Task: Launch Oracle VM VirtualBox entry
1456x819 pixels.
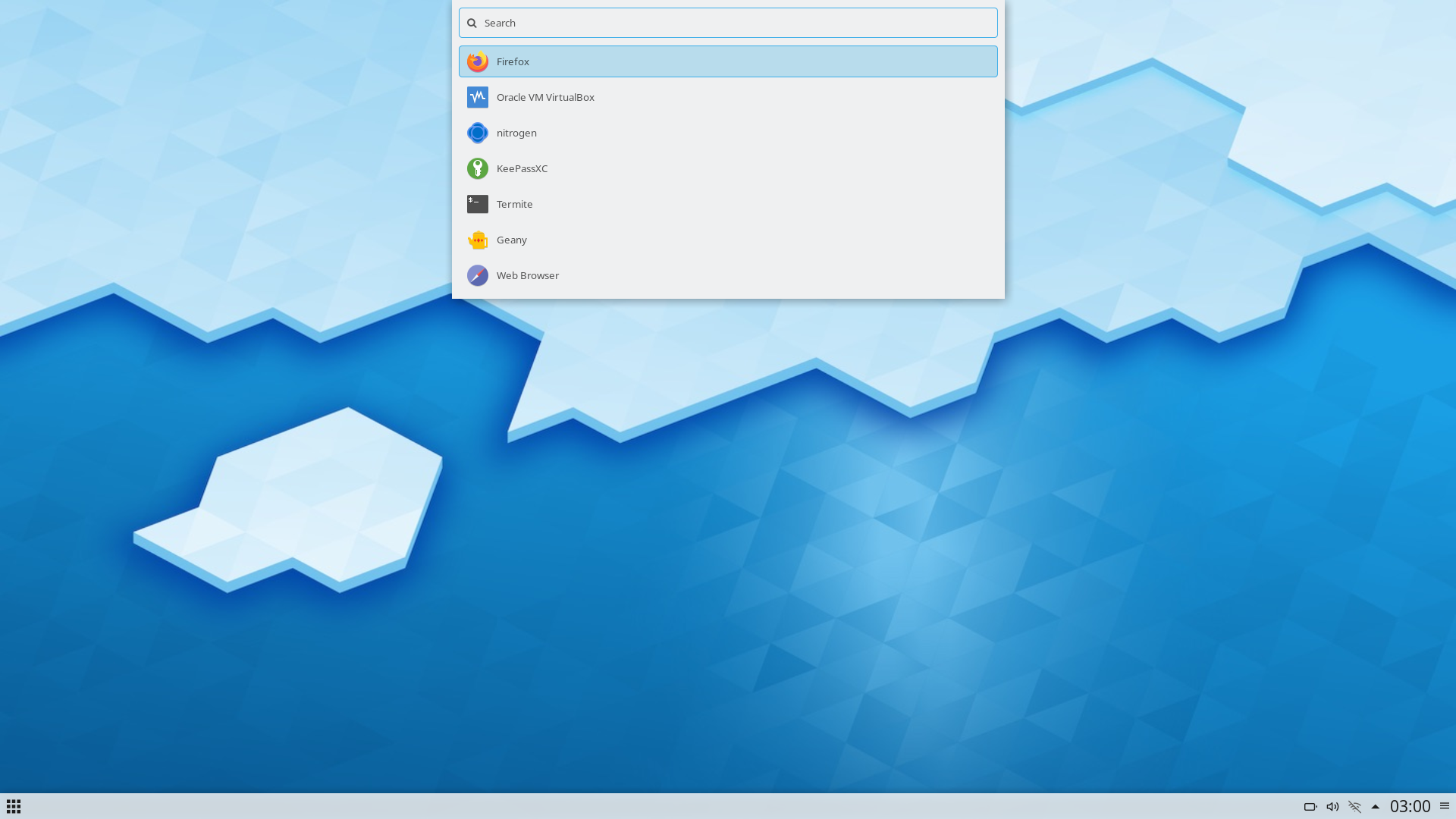Action: pyautogui.click(x=545, y=97)
